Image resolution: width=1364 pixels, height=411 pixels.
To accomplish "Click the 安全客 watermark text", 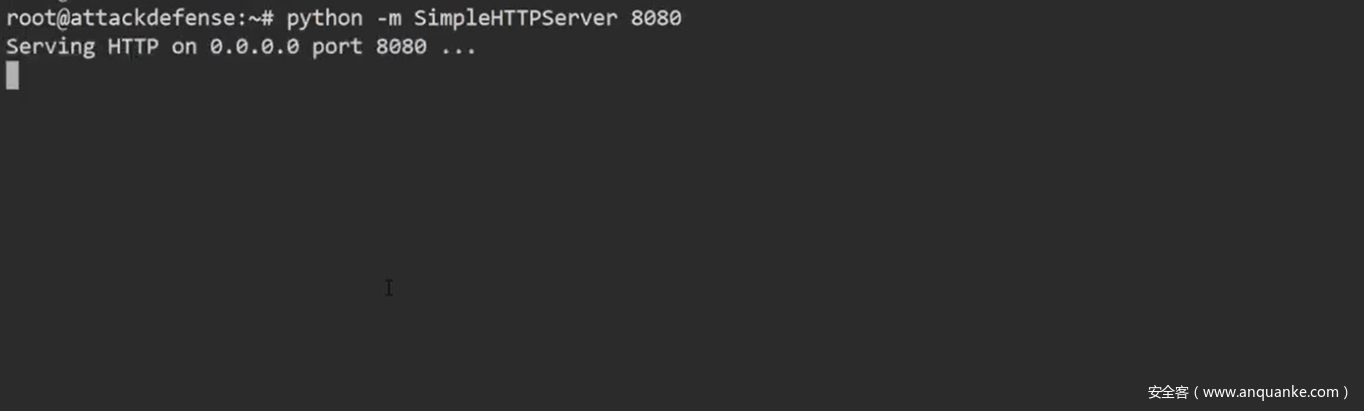I will click(x=1167, y=392).
